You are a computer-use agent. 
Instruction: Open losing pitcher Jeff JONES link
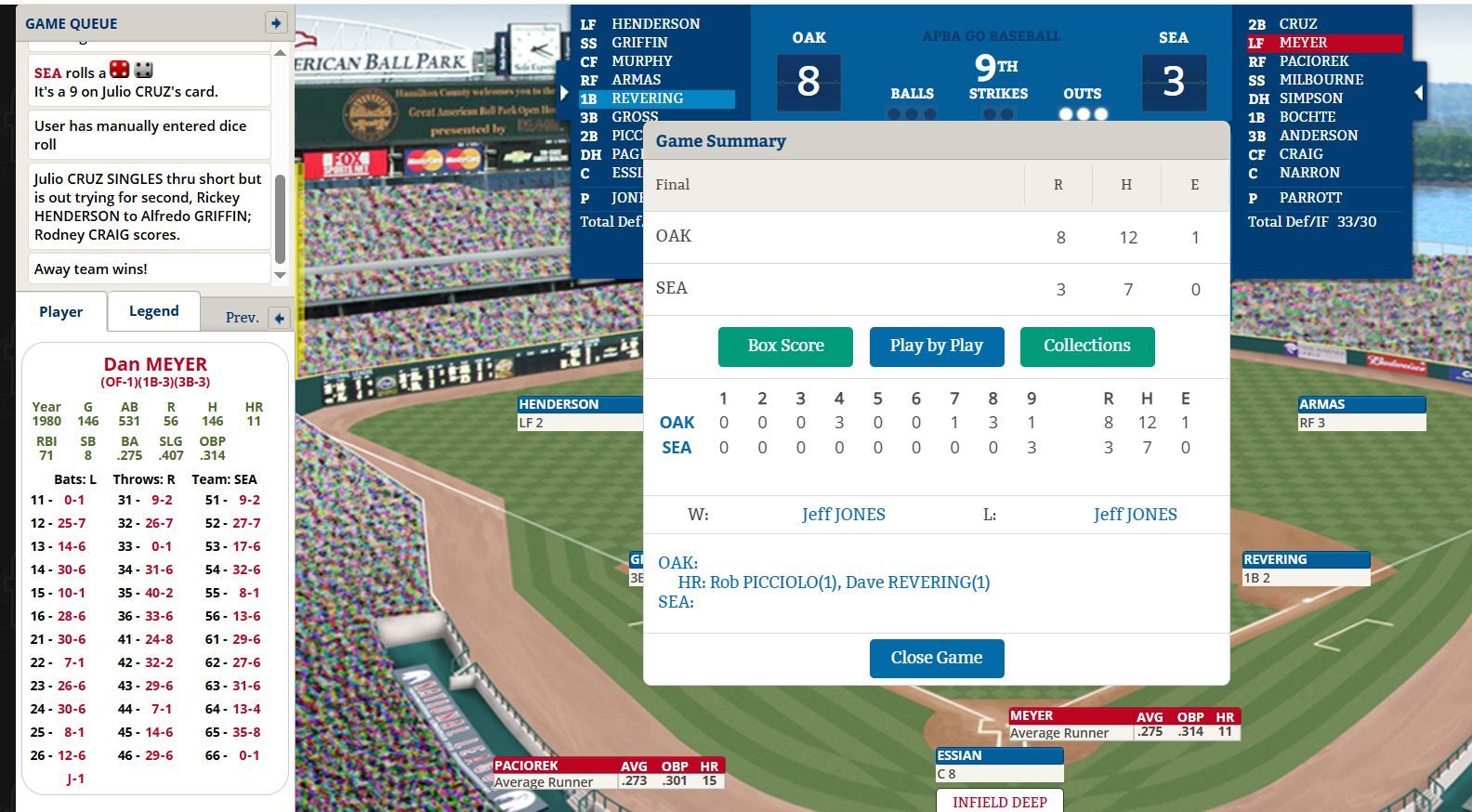point(1136,515)
